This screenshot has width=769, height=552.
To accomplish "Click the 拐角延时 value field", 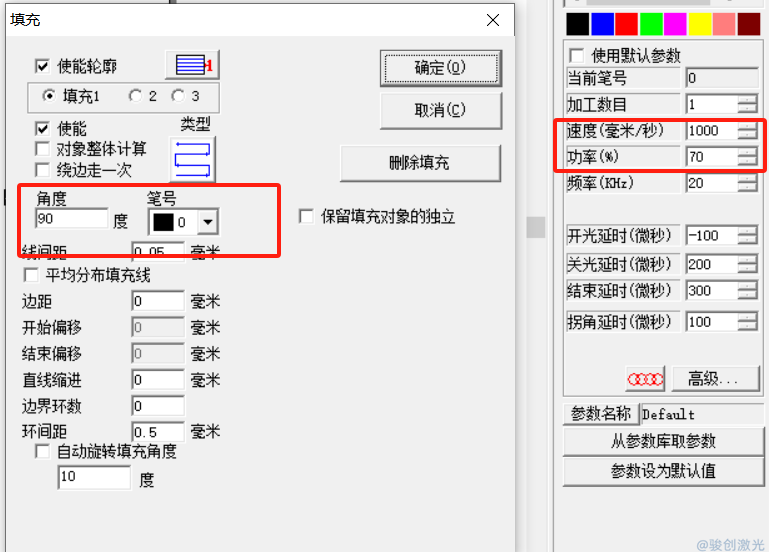I will [712, 322].
